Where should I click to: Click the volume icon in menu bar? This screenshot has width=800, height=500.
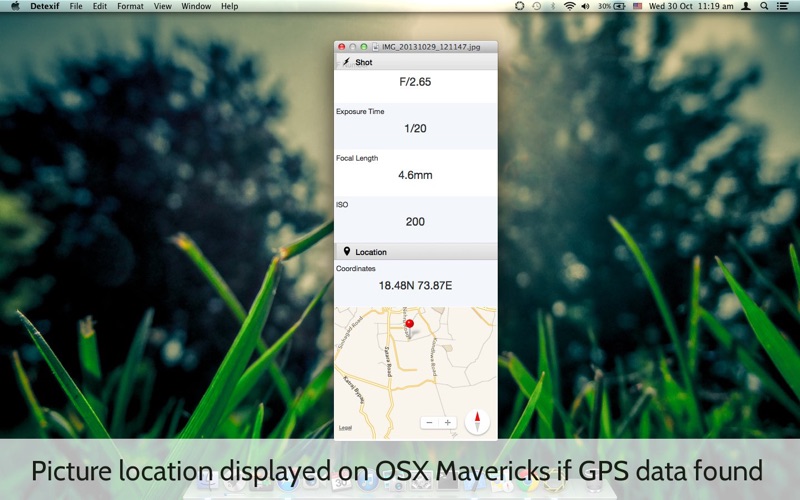(586, 6)
